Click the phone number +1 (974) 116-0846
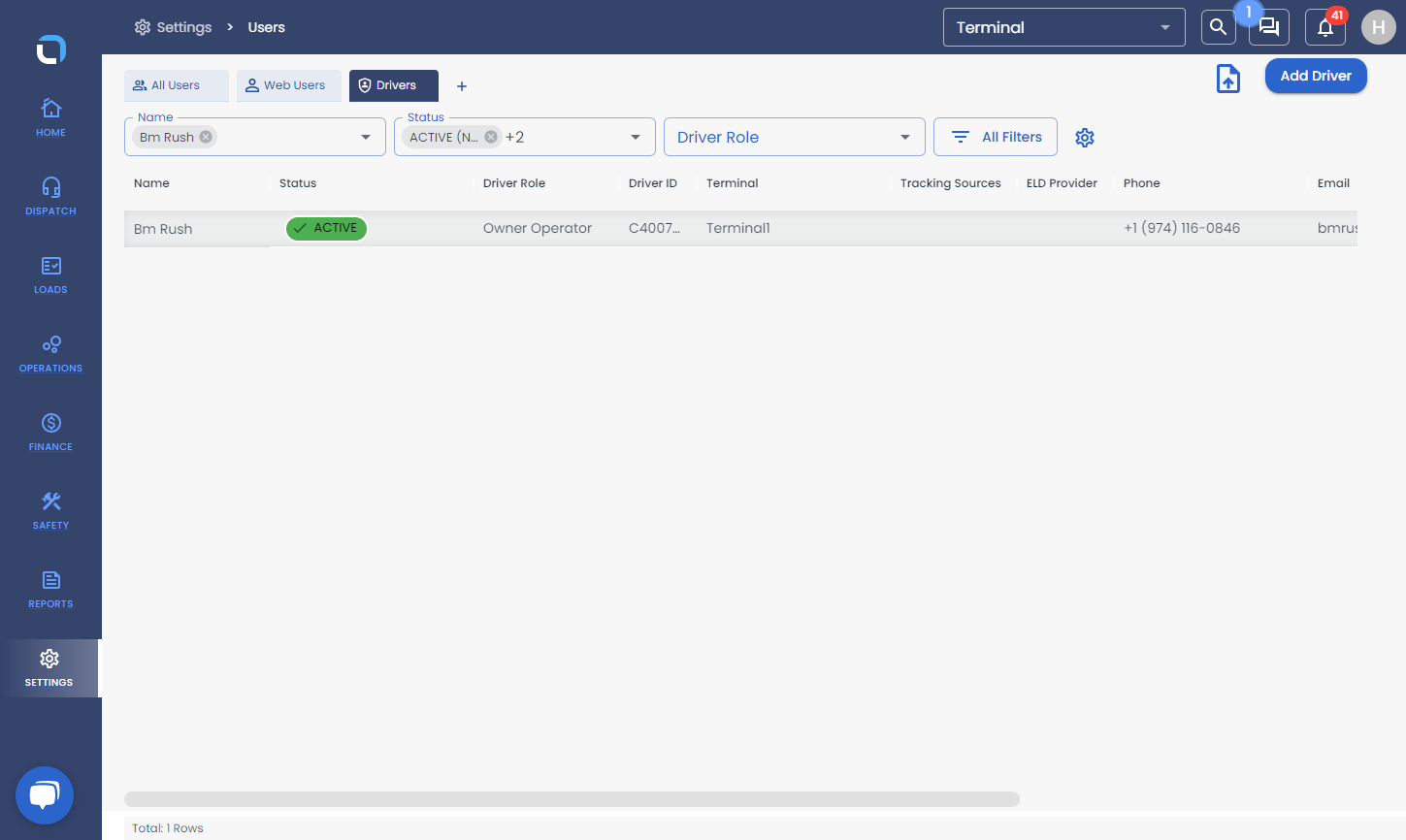 point(1182,229)
